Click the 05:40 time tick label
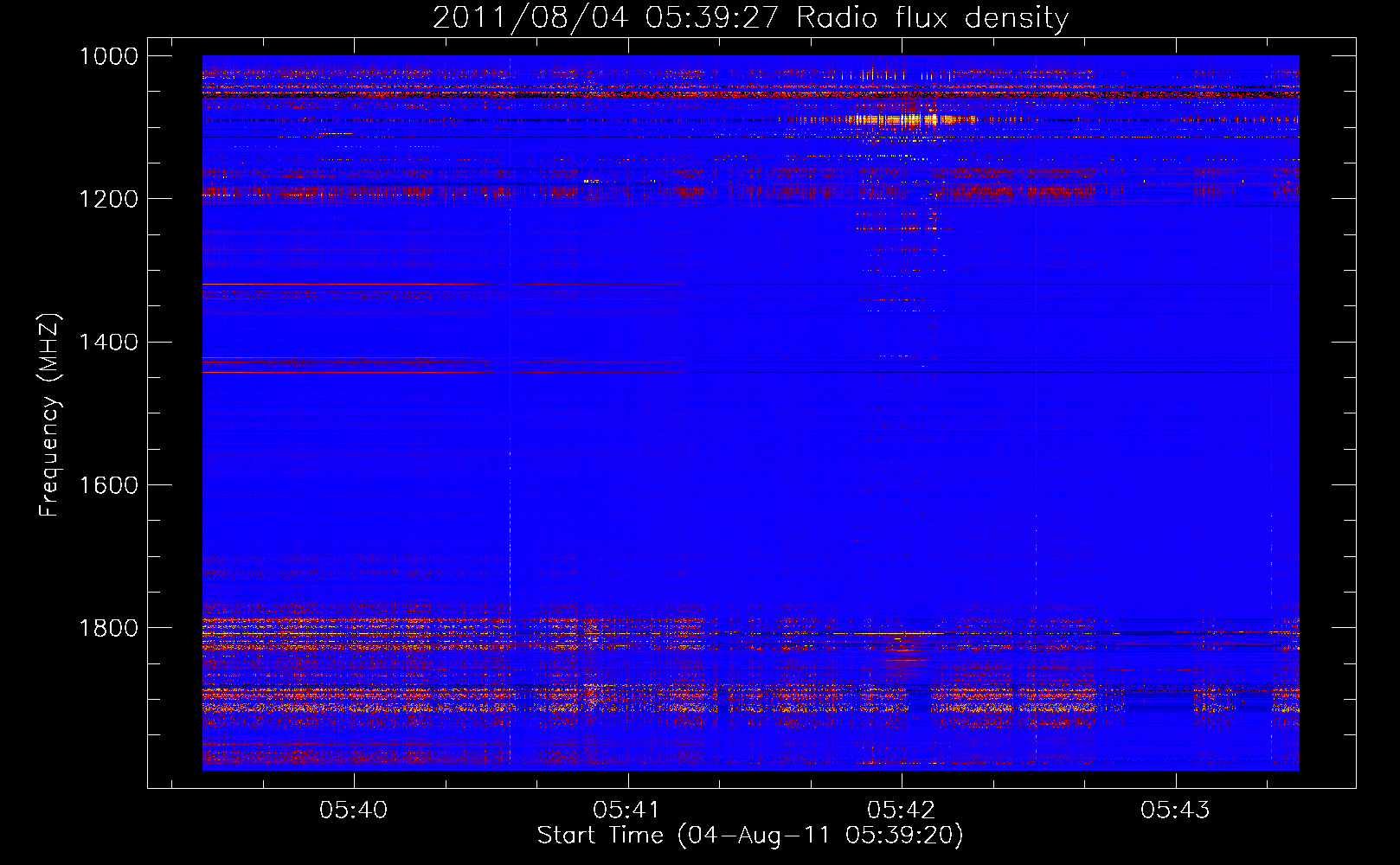This screenshot has height=865, width=1400. (354, 811)
